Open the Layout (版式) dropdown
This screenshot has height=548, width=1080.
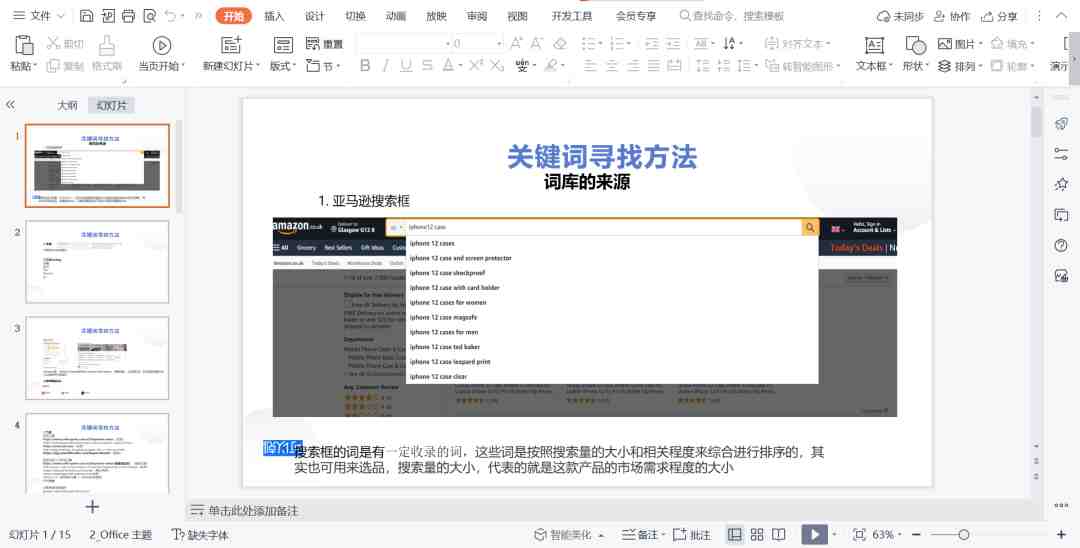282,66
